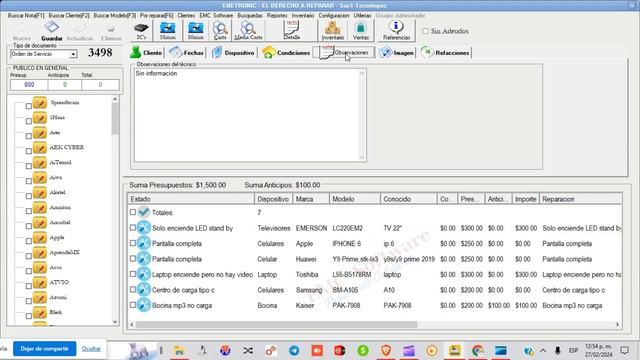The height and width of the screenshot is (360, 640).
Task: Open Telegram from the taskbar
Action: point(294,350)
